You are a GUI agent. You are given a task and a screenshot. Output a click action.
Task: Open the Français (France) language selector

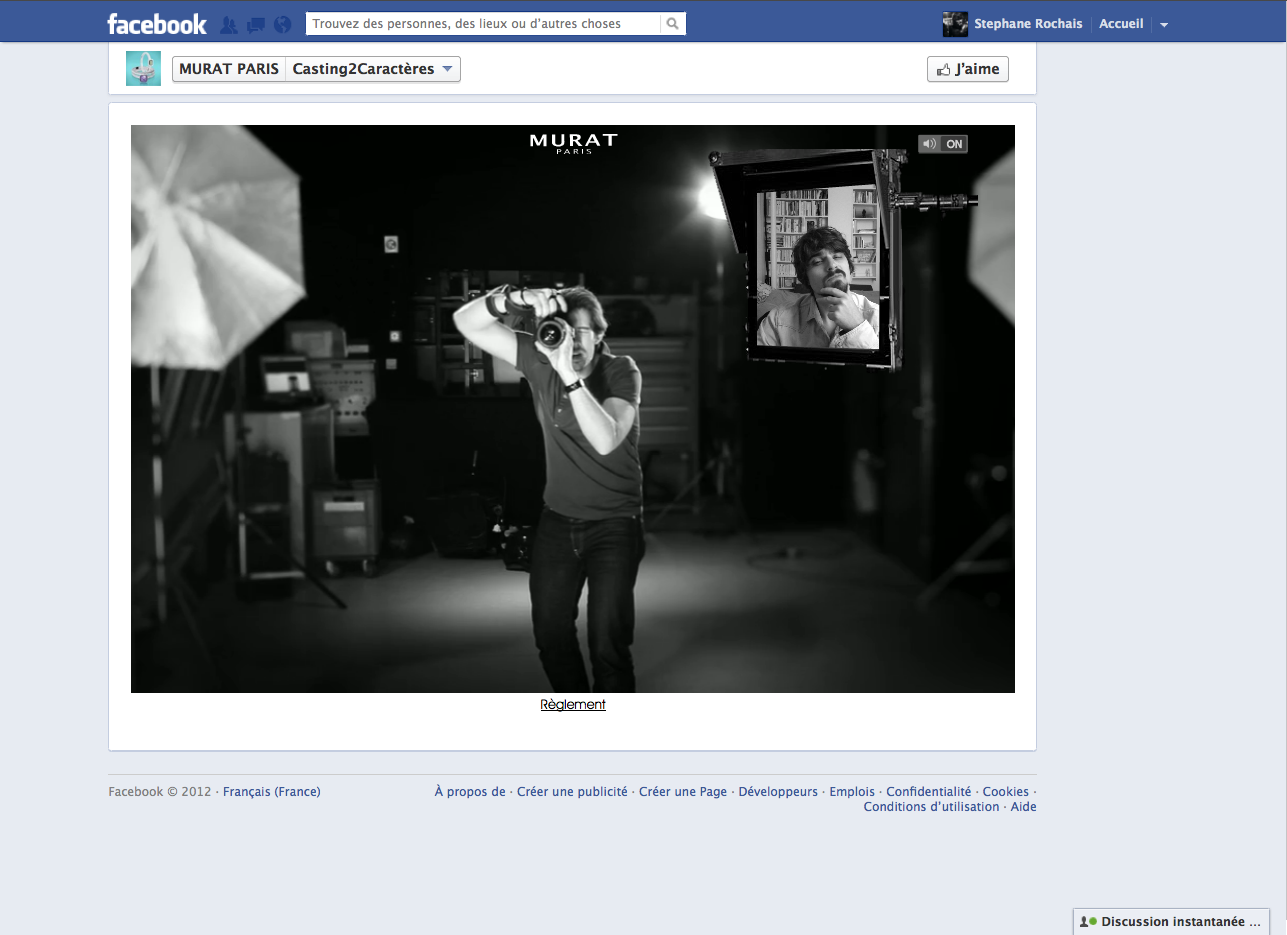(x=271, y=792)
